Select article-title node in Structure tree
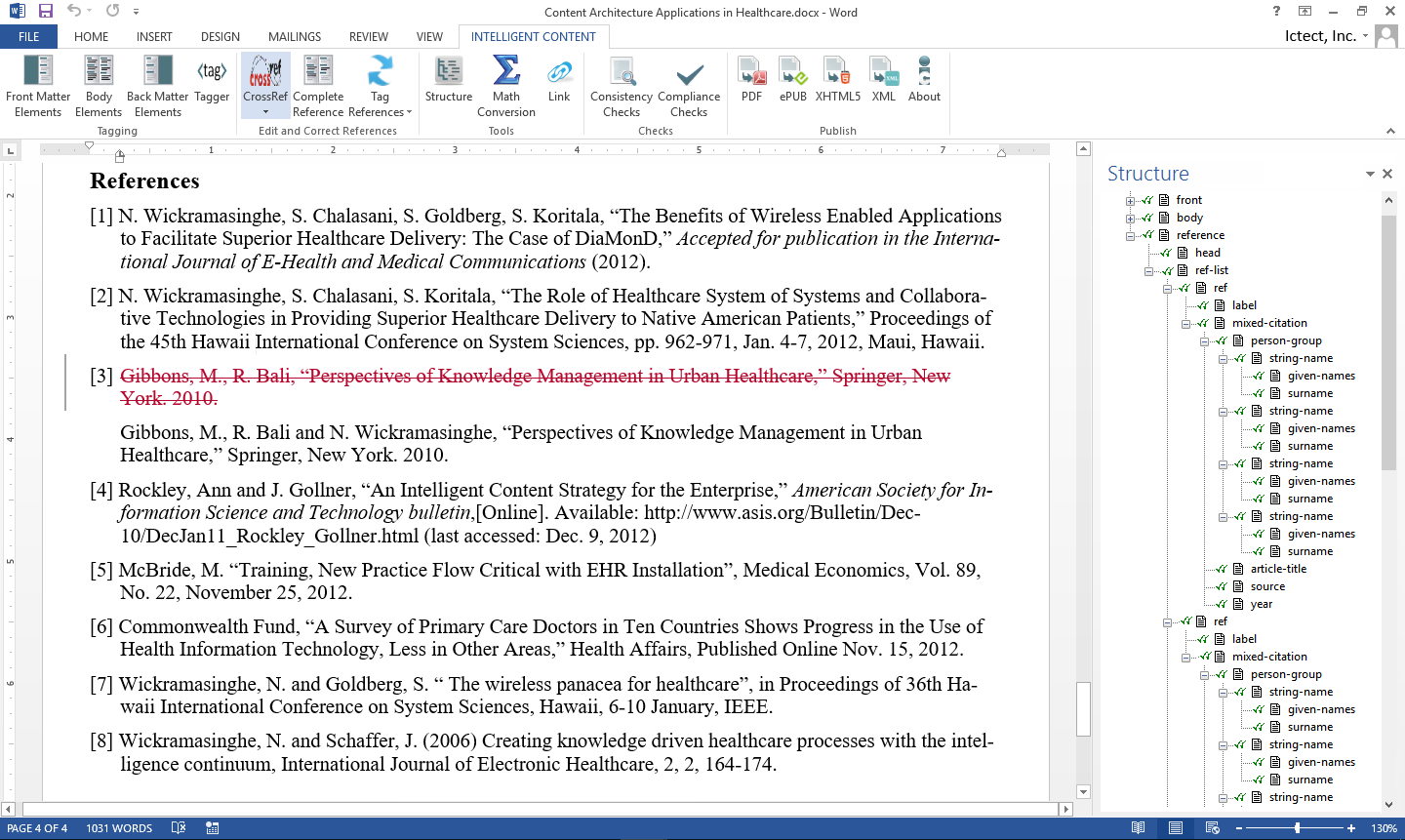This screenshot has width=1405, height=840. (x=1278, y=569)
